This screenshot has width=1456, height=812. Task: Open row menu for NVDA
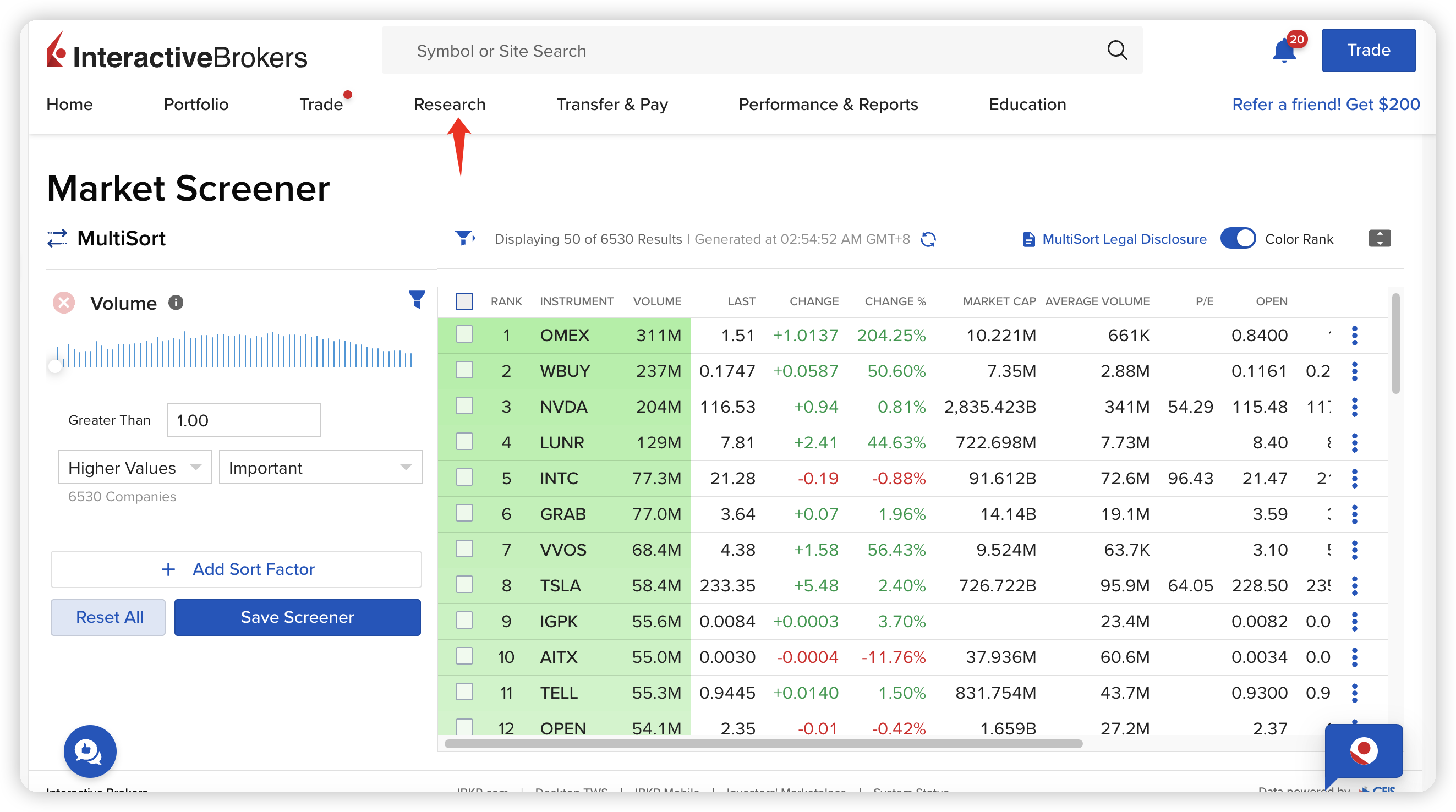click(x=1354, y=407)
